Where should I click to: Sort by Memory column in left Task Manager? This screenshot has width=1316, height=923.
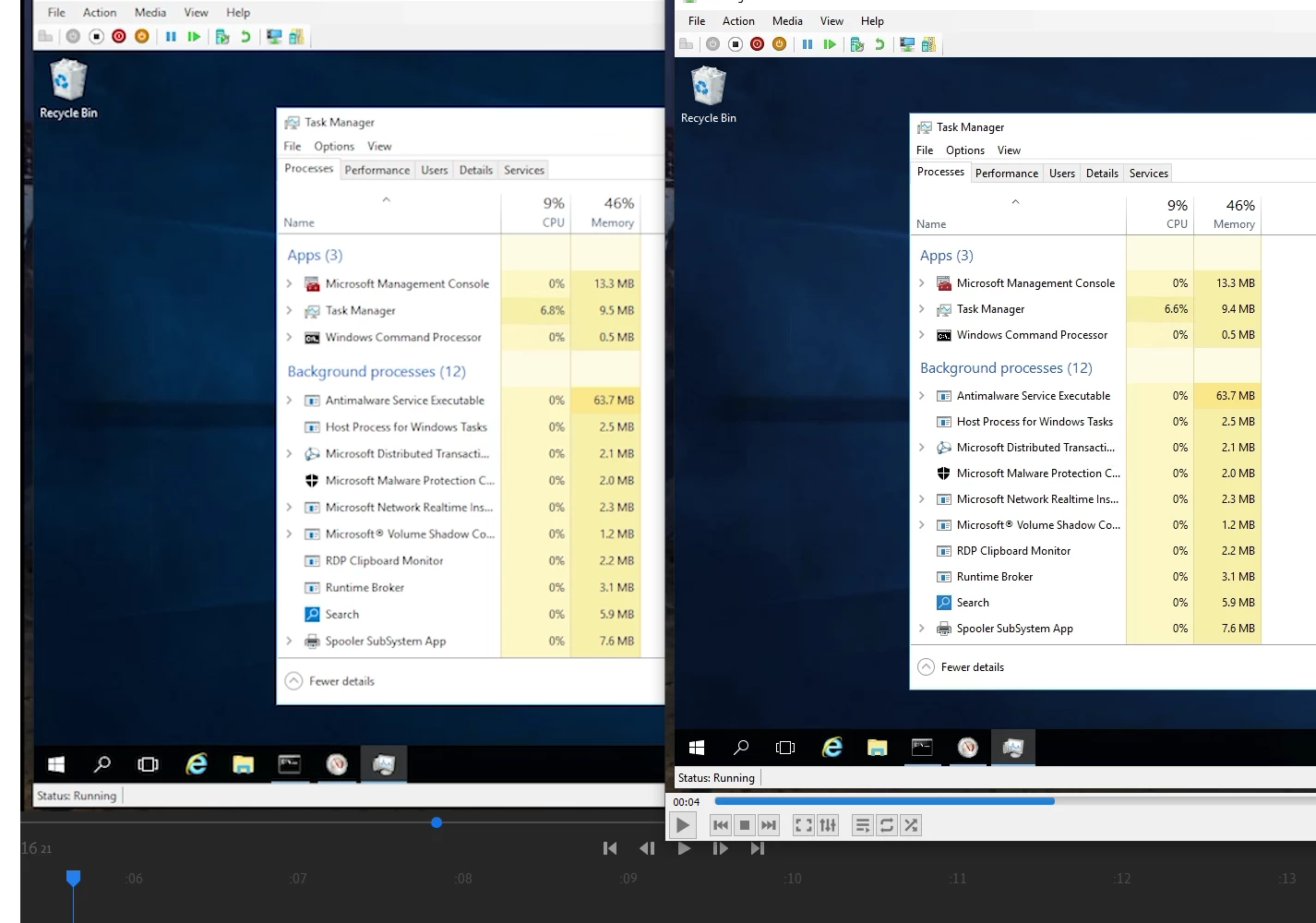pos(605,212)
